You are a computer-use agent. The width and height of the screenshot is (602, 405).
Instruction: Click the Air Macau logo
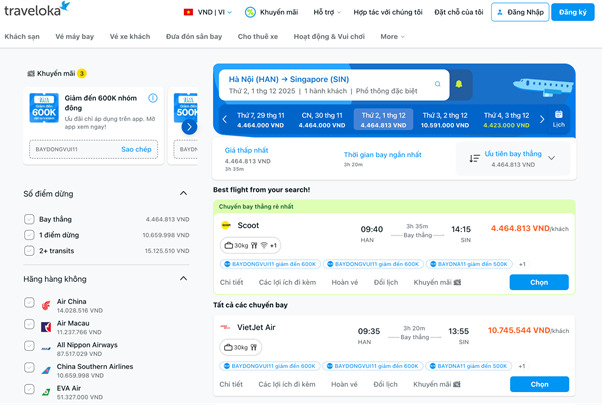[x=46, y=327]
